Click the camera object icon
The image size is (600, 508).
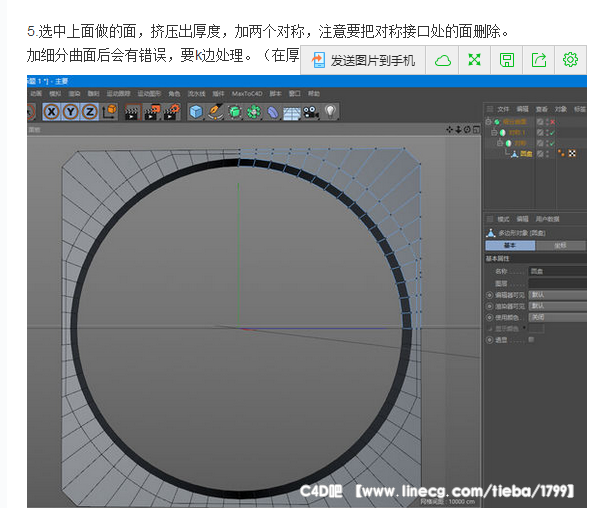click(x=311, y=112)
